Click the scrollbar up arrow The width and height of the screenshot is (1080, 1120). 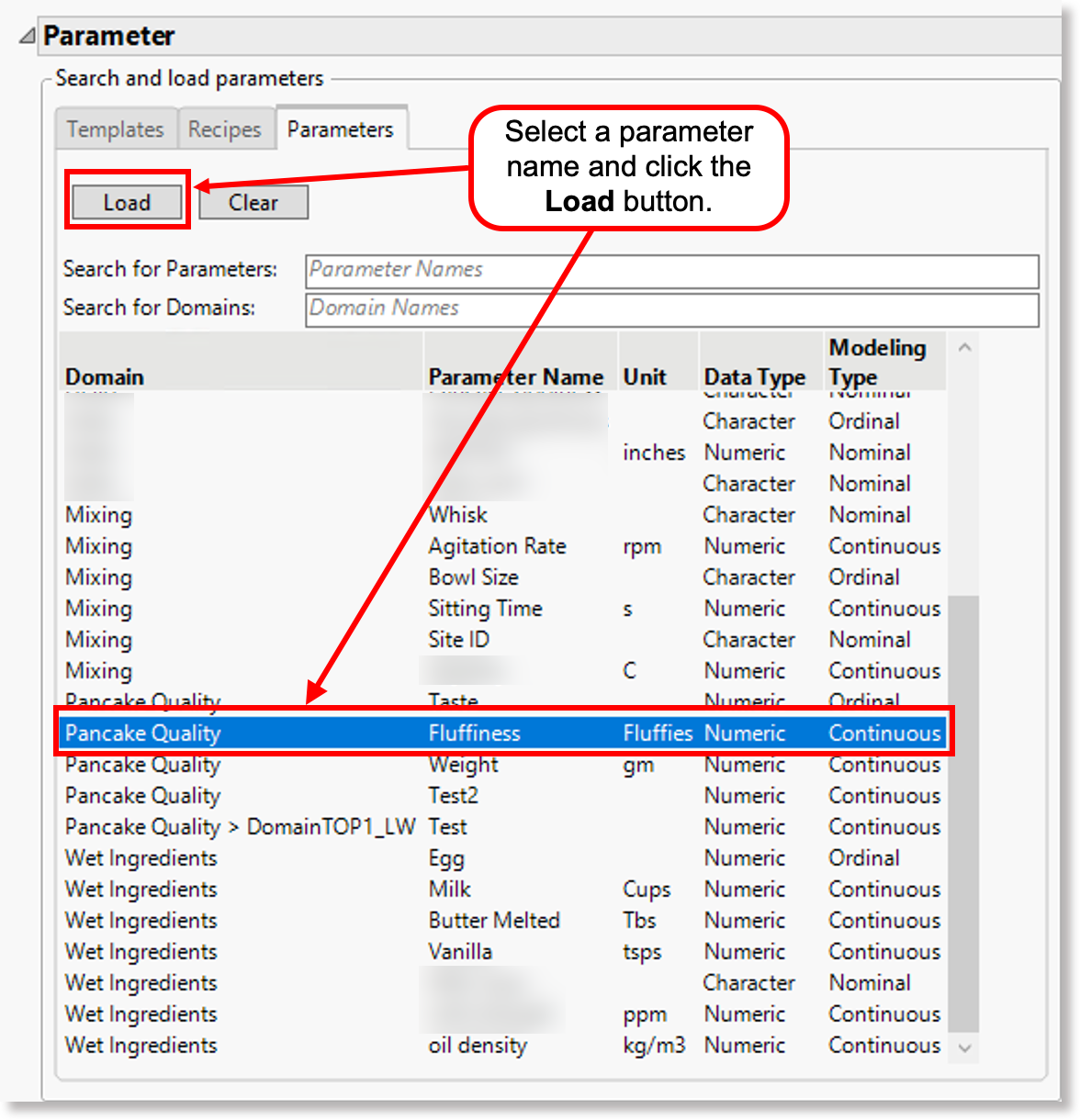click(x=964, y=348)
